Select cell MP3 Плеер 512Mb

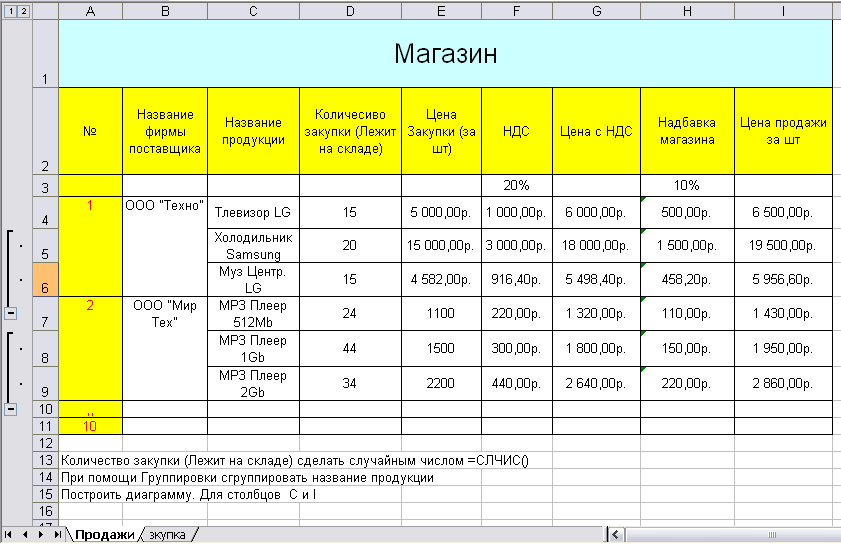coord(253,314)
